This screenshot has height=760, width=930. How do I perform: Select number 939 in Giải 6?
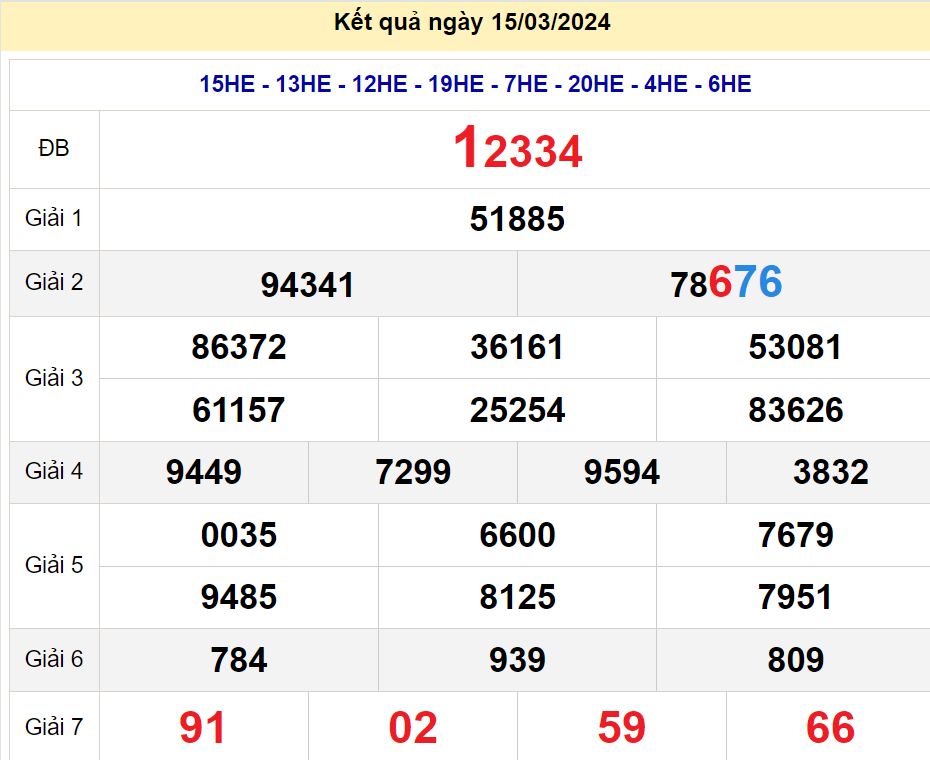(x=516, y=660)
